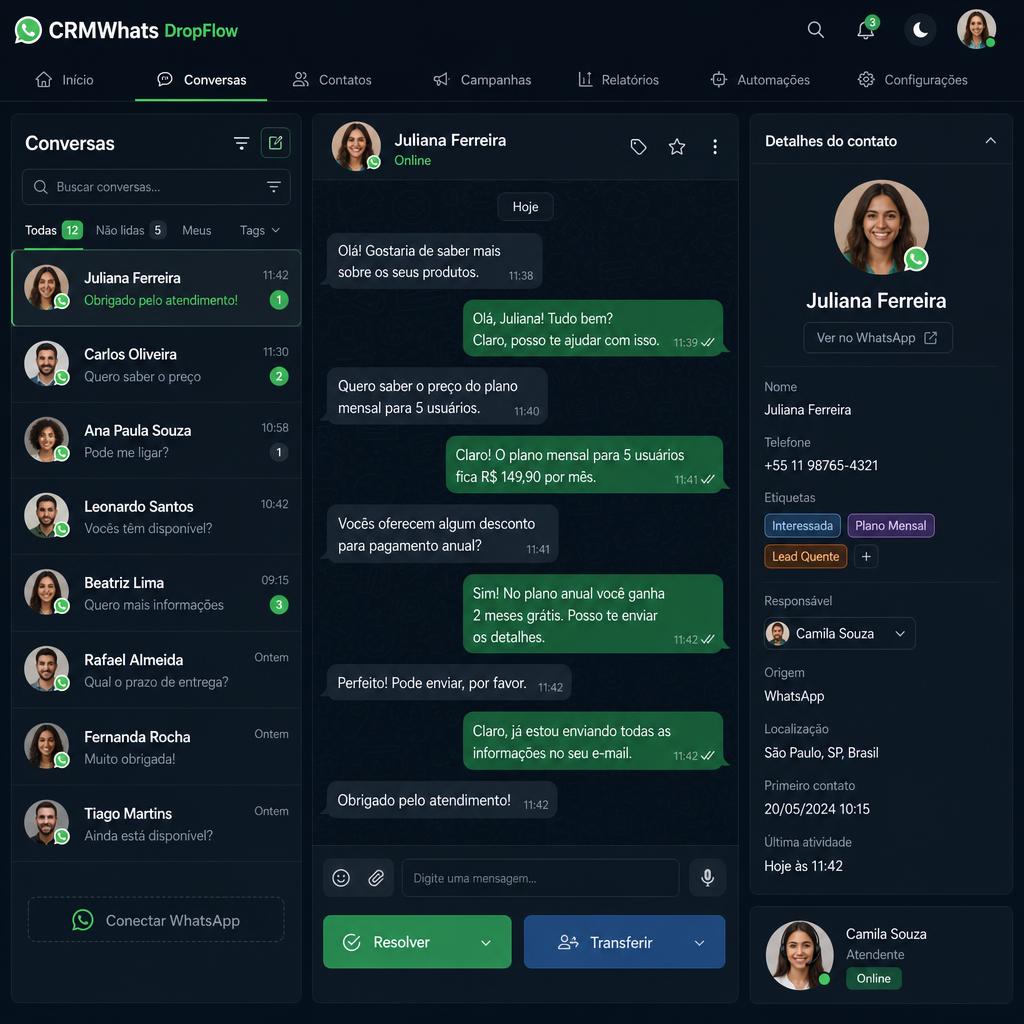Viewport: 1024px width, 1024px height.
Task: Open the Campanhas tab
Action: coord(482,80)
